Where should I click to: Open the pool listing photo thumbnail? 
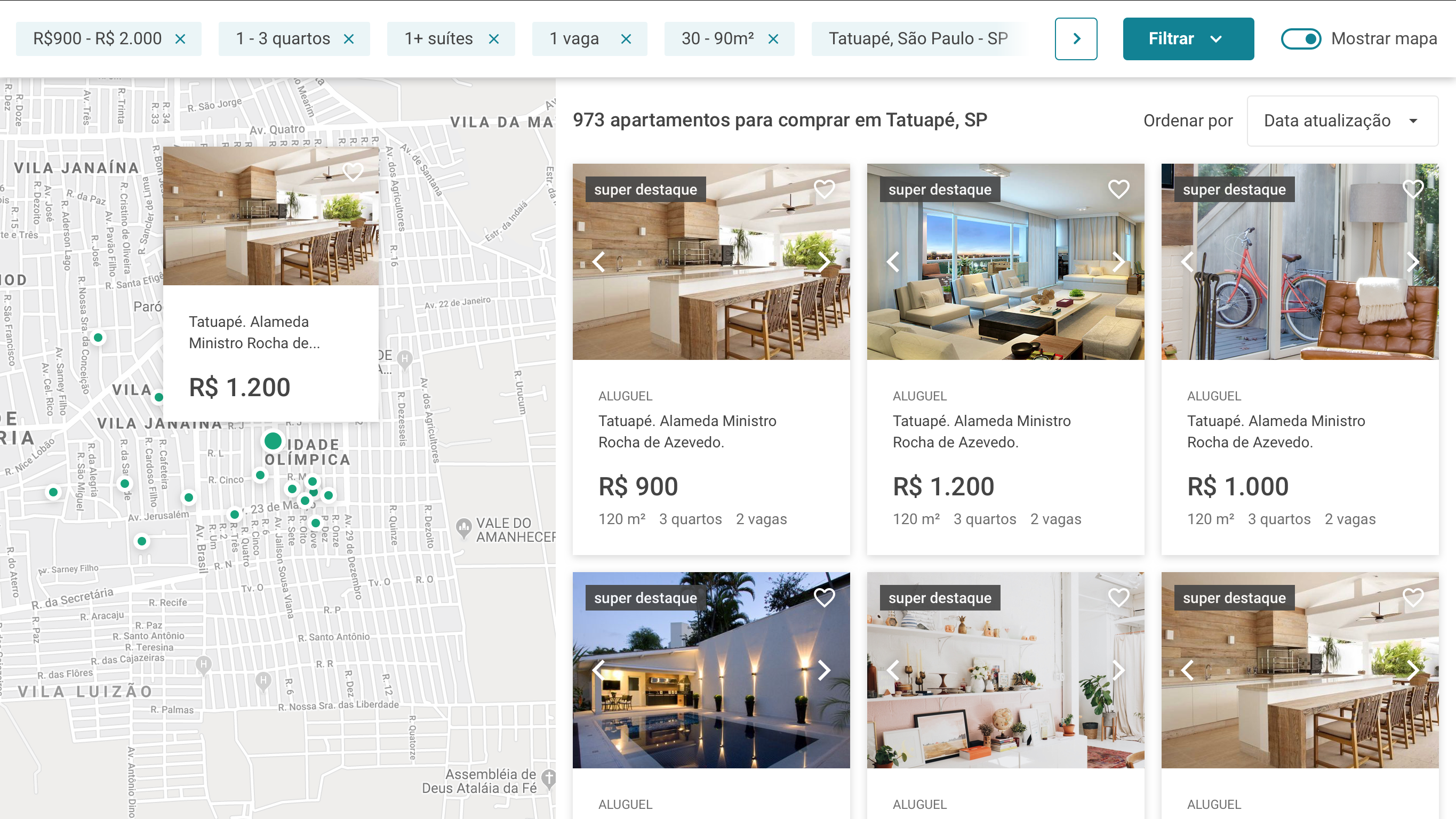pyautogui.click(x=711, y=670)
